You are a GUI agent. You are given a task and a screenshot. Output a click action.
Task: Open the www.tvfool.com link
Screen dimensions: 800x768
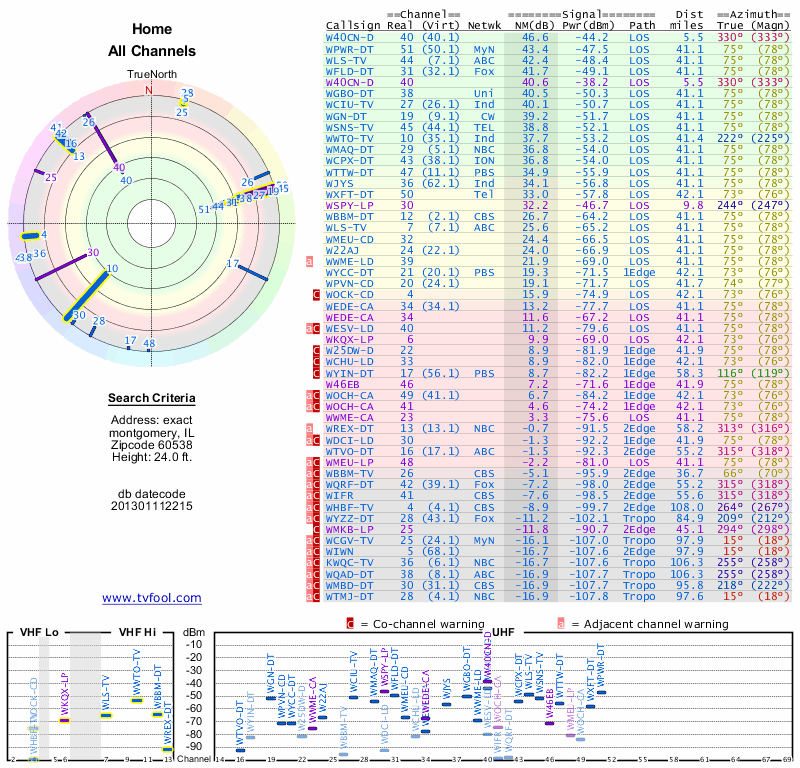click(x=151, y=598)
